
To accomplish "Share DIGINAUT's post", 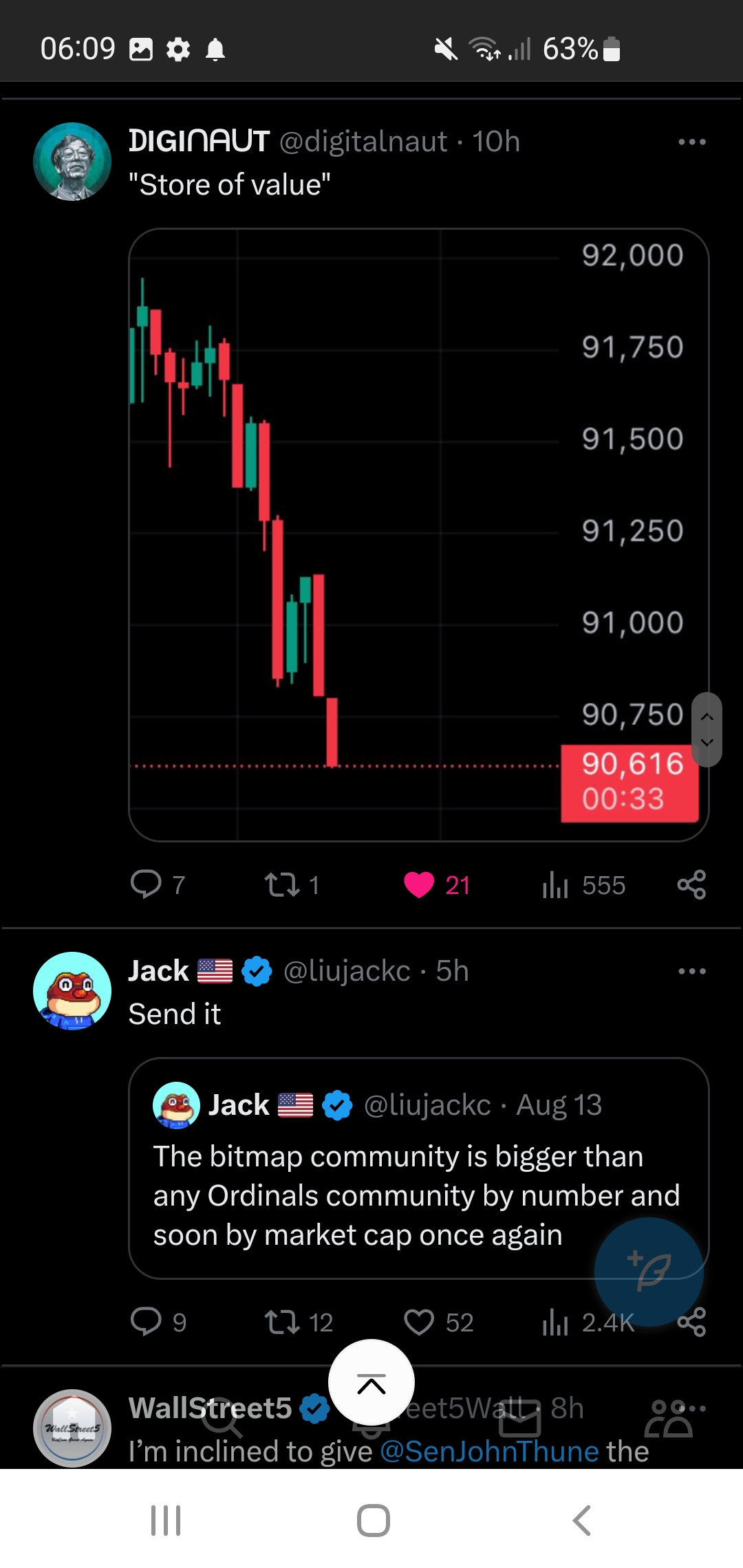I will click(691, 884).
